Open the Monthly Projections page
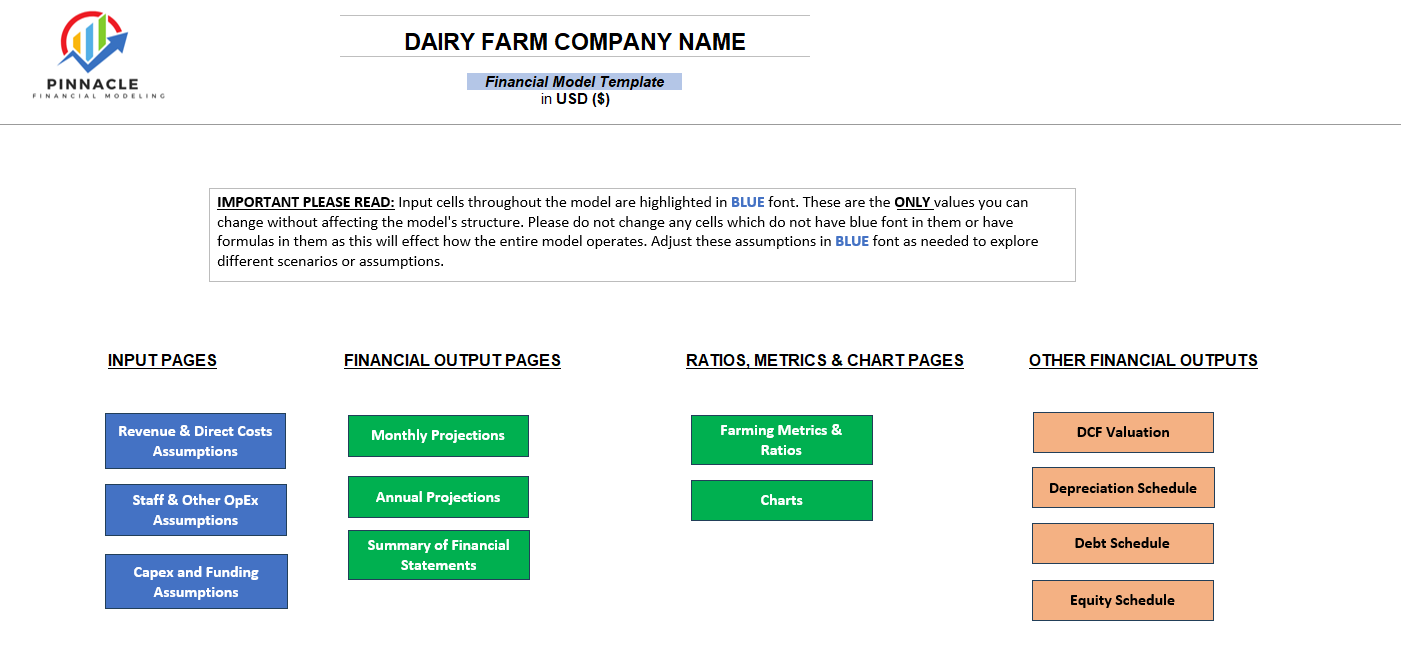 click(438, 435)
